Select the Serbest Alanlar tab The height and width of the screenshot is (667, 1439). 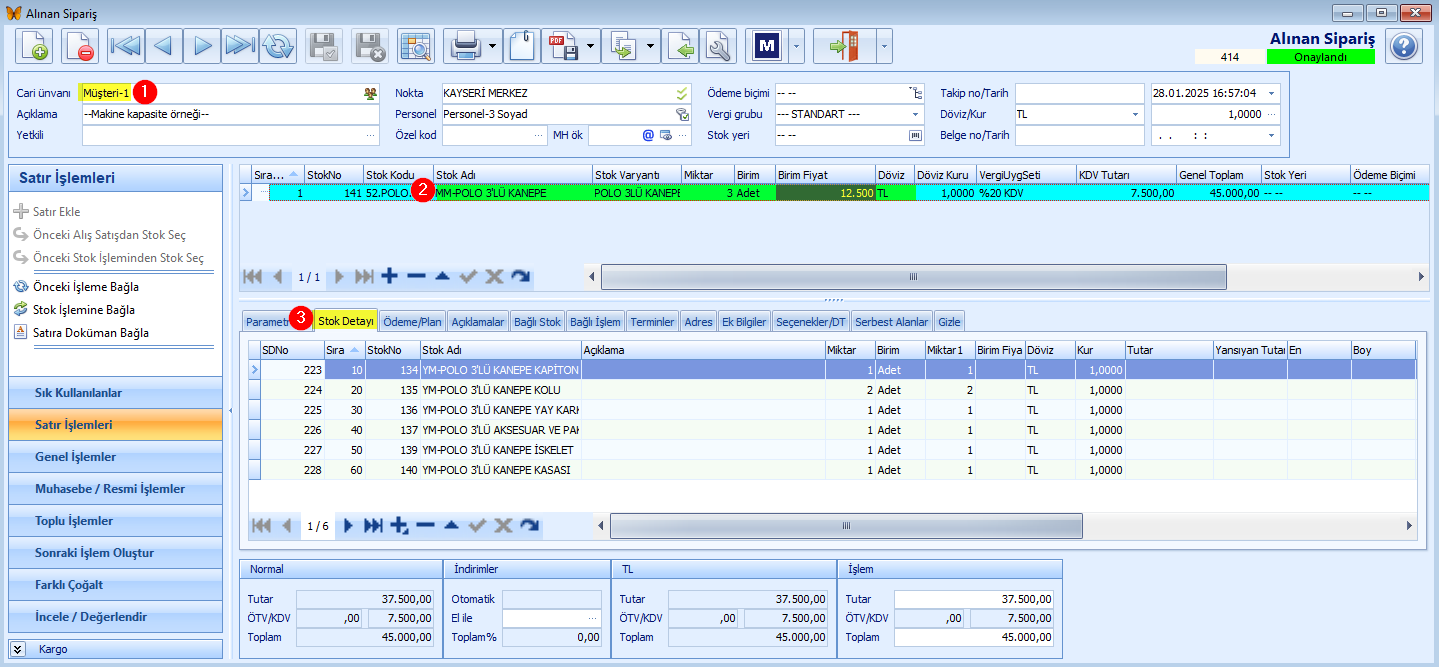click(x=892, y=322)
